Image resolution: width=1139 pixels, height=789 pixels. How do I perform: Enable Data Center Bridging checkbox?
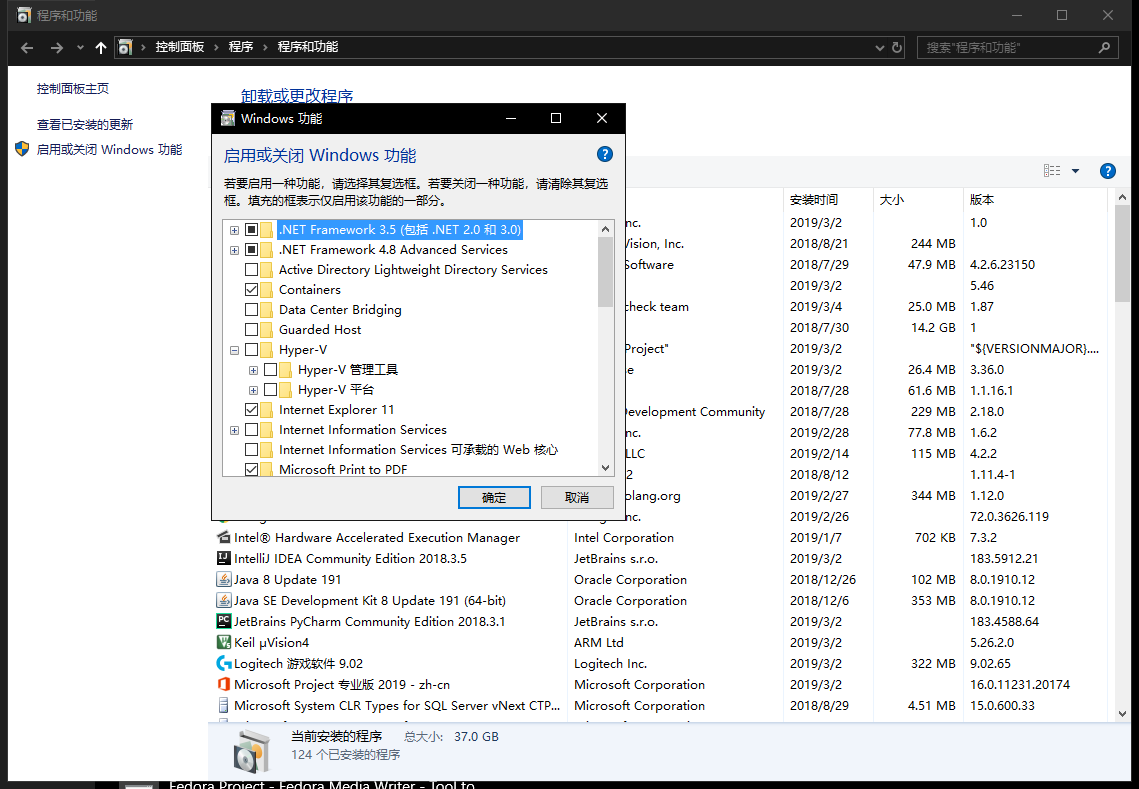click(x=251, y=309)
